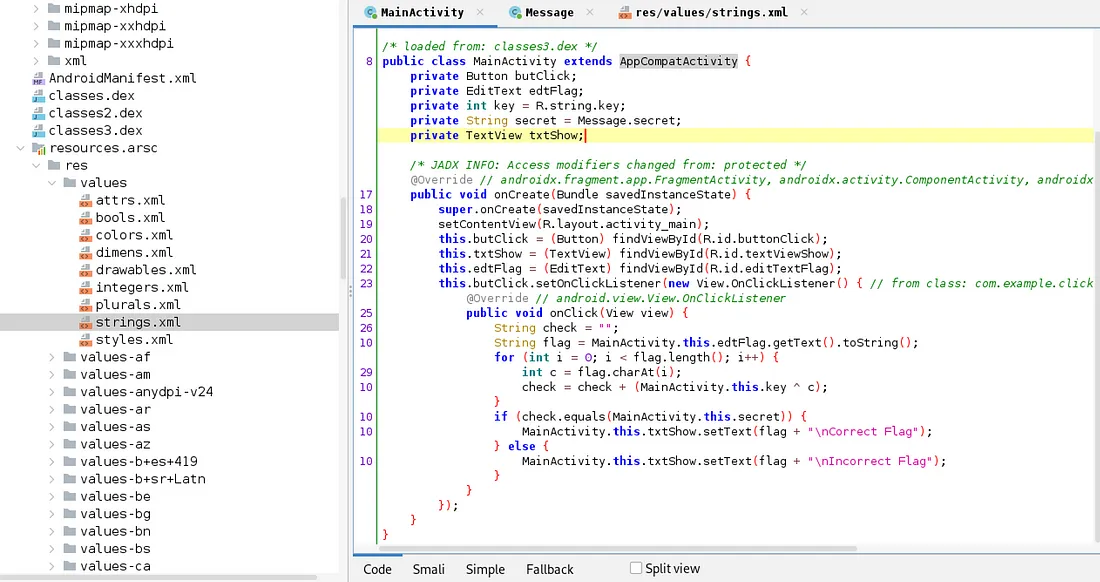1100x582 pixels.
Task: Click the res/values/strings.xml tab file icon
Action: pos(624,13)
